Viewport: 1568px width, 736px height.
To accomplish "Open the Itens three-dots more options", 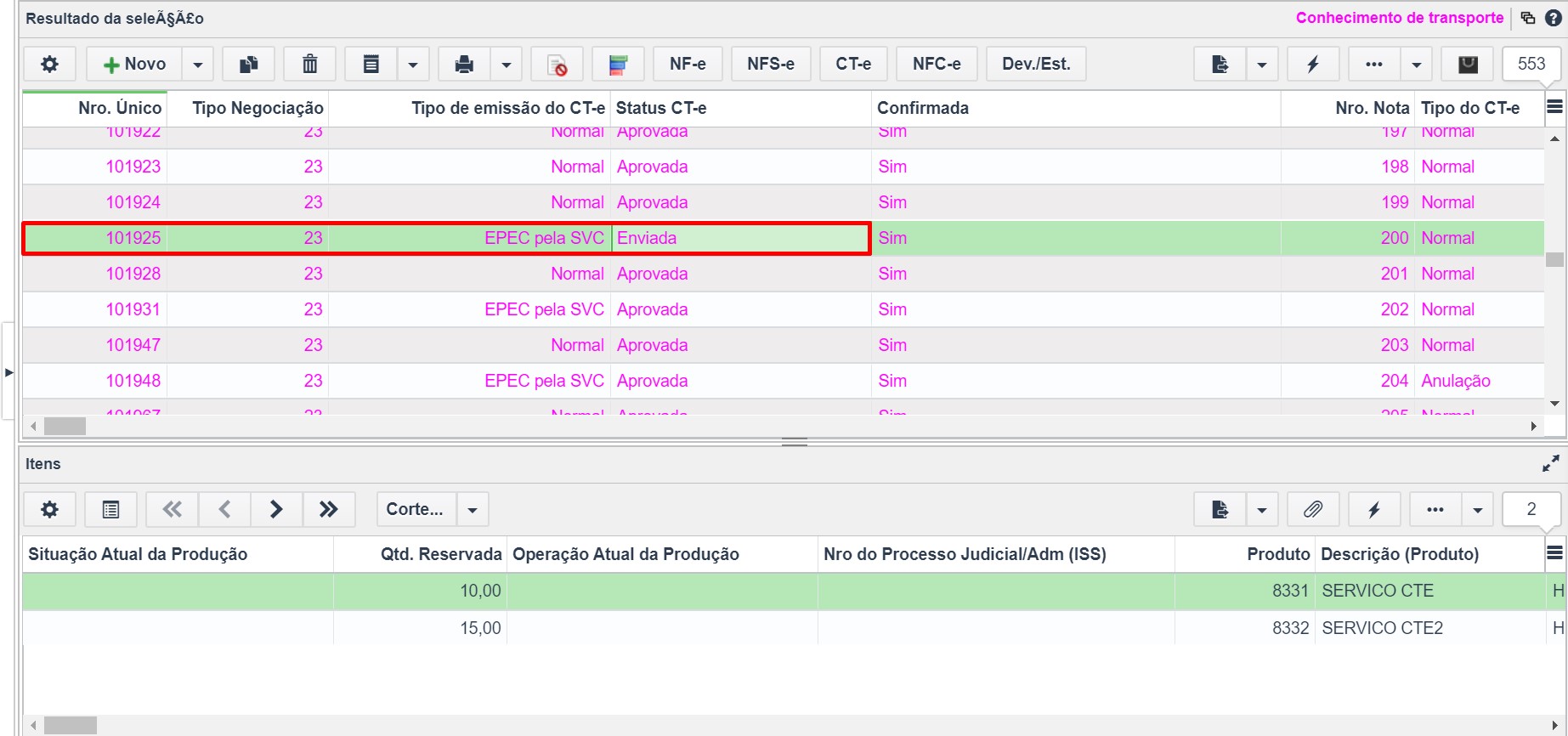I will point(1435,509).
